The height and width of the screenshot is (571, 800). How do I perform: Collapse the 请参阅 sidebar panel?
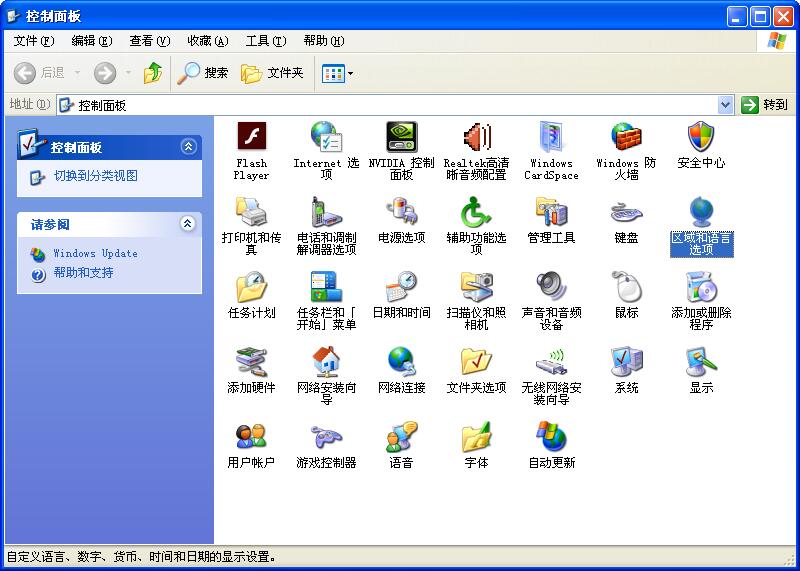click(188, 224)
